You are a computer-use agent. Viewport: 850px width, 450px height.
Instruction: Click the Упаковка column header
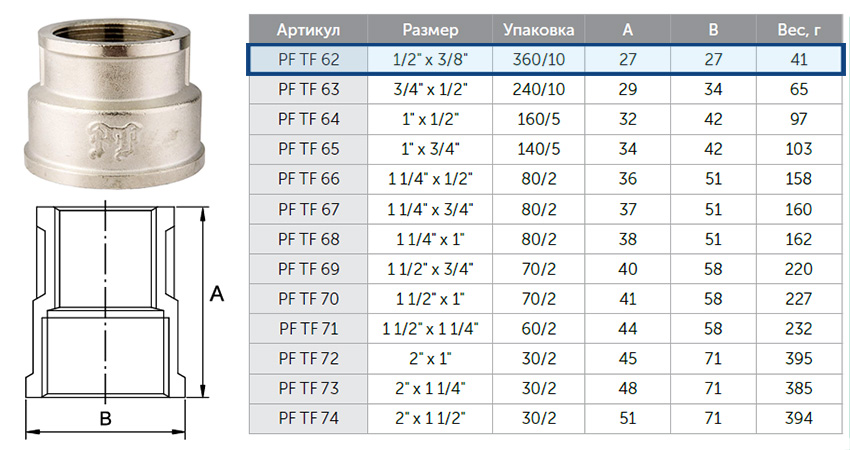538,30
